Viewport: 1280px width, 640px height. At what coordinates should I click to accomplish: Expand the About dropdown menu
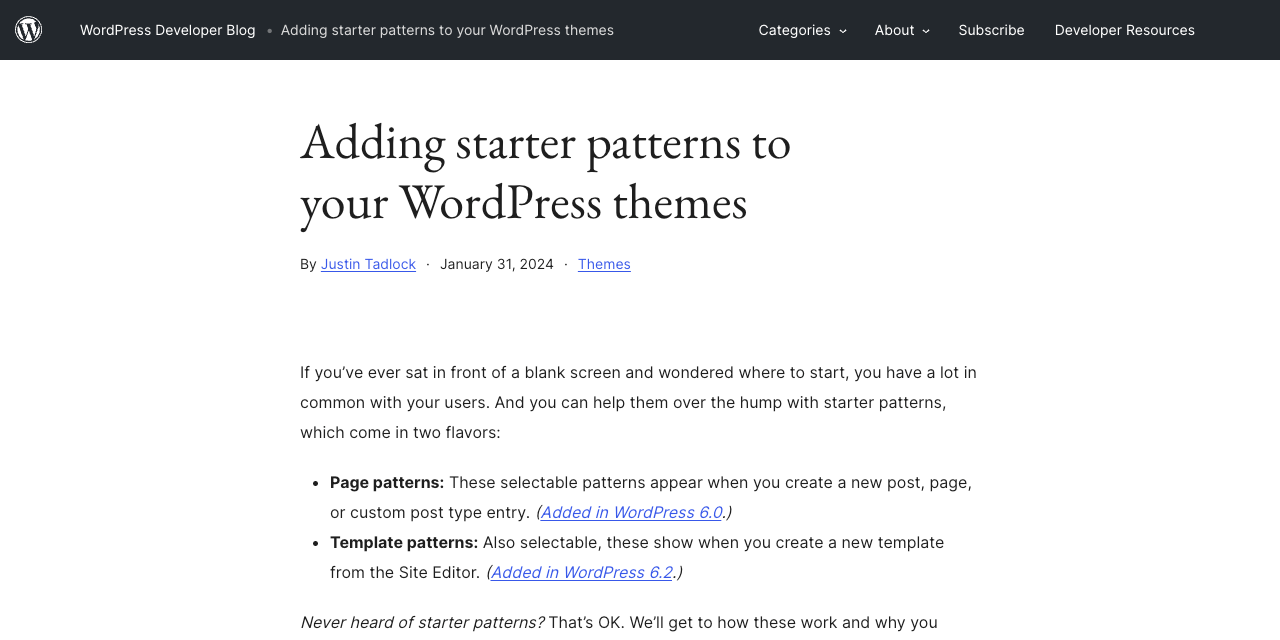click(x=902, y=30)
